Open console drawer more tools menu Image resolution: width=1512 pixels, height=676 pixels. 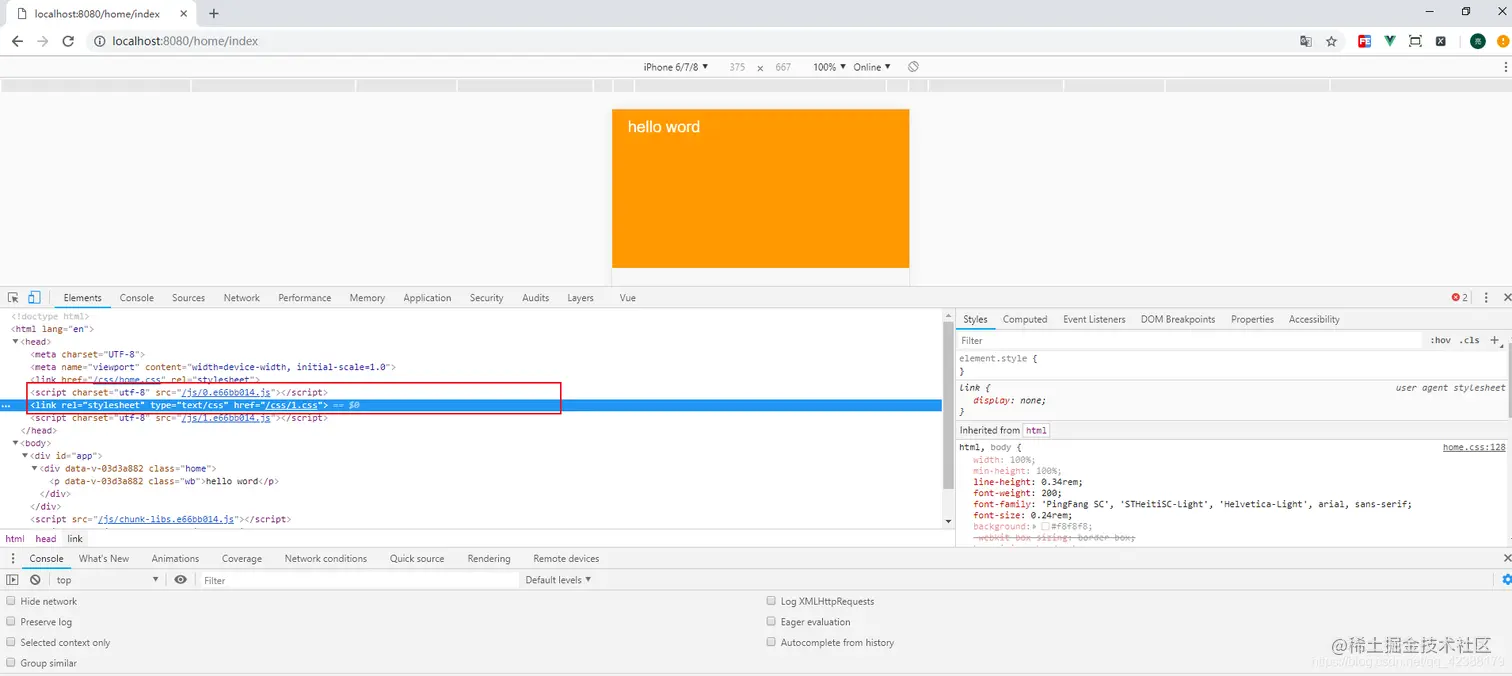click(13, 558)
